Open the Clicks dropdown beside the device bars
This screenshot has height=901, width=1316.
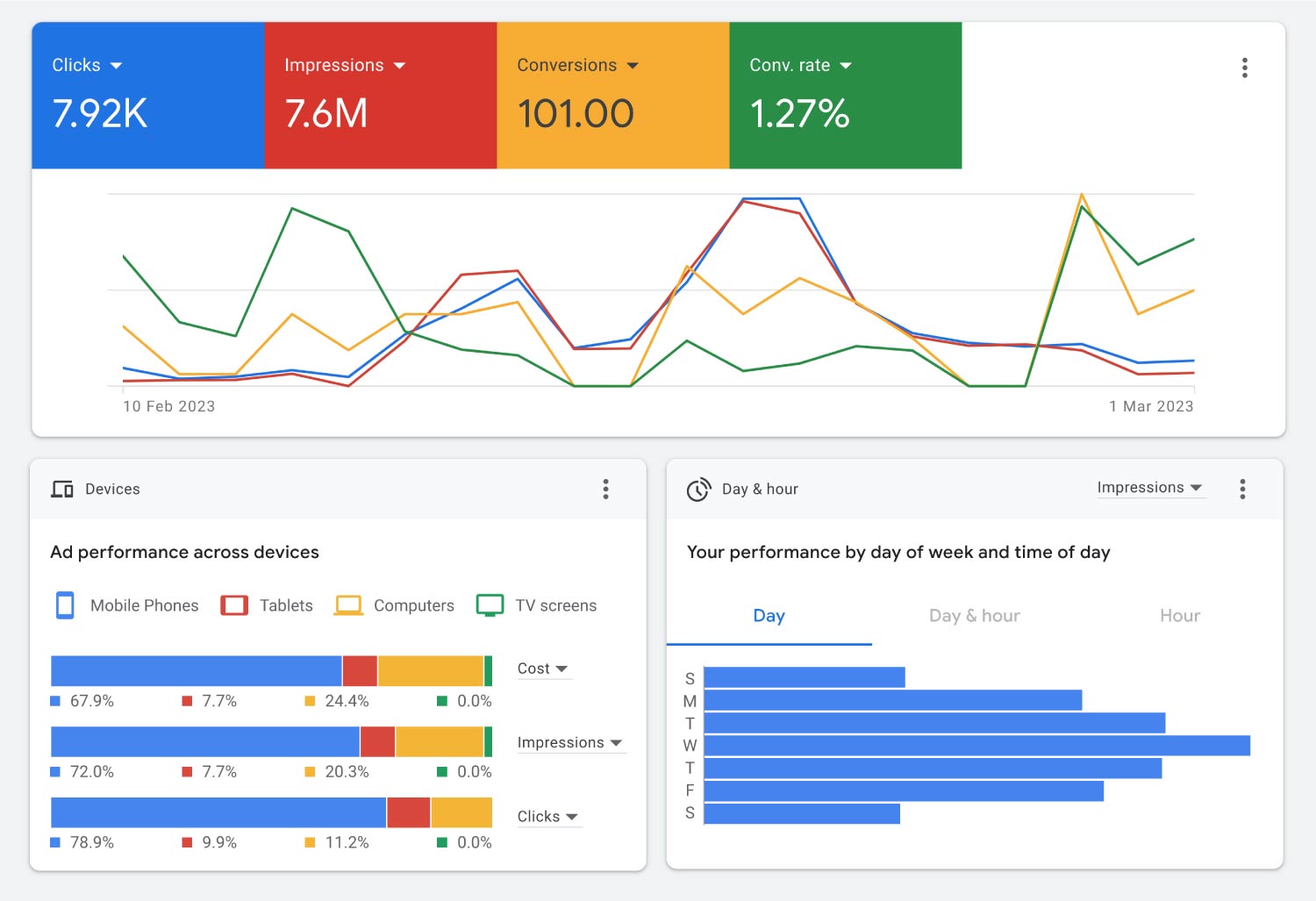548,817
